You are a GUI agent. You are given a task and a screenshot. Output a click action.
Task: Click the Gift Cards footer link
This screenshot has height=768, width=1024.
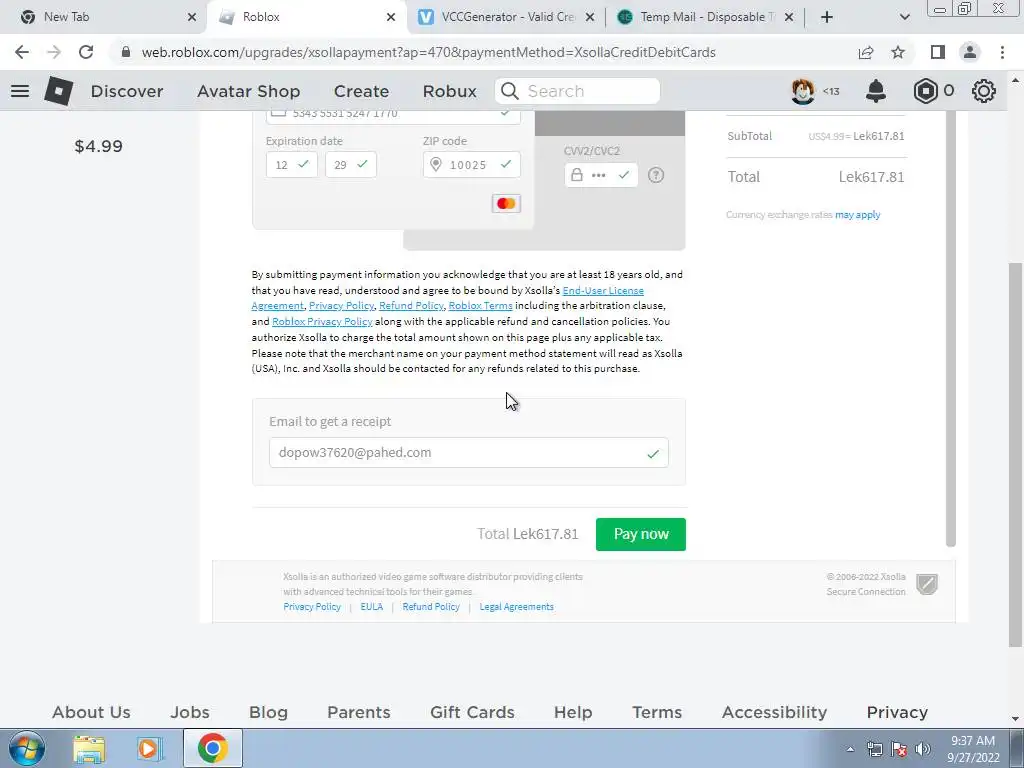point(472,712)
